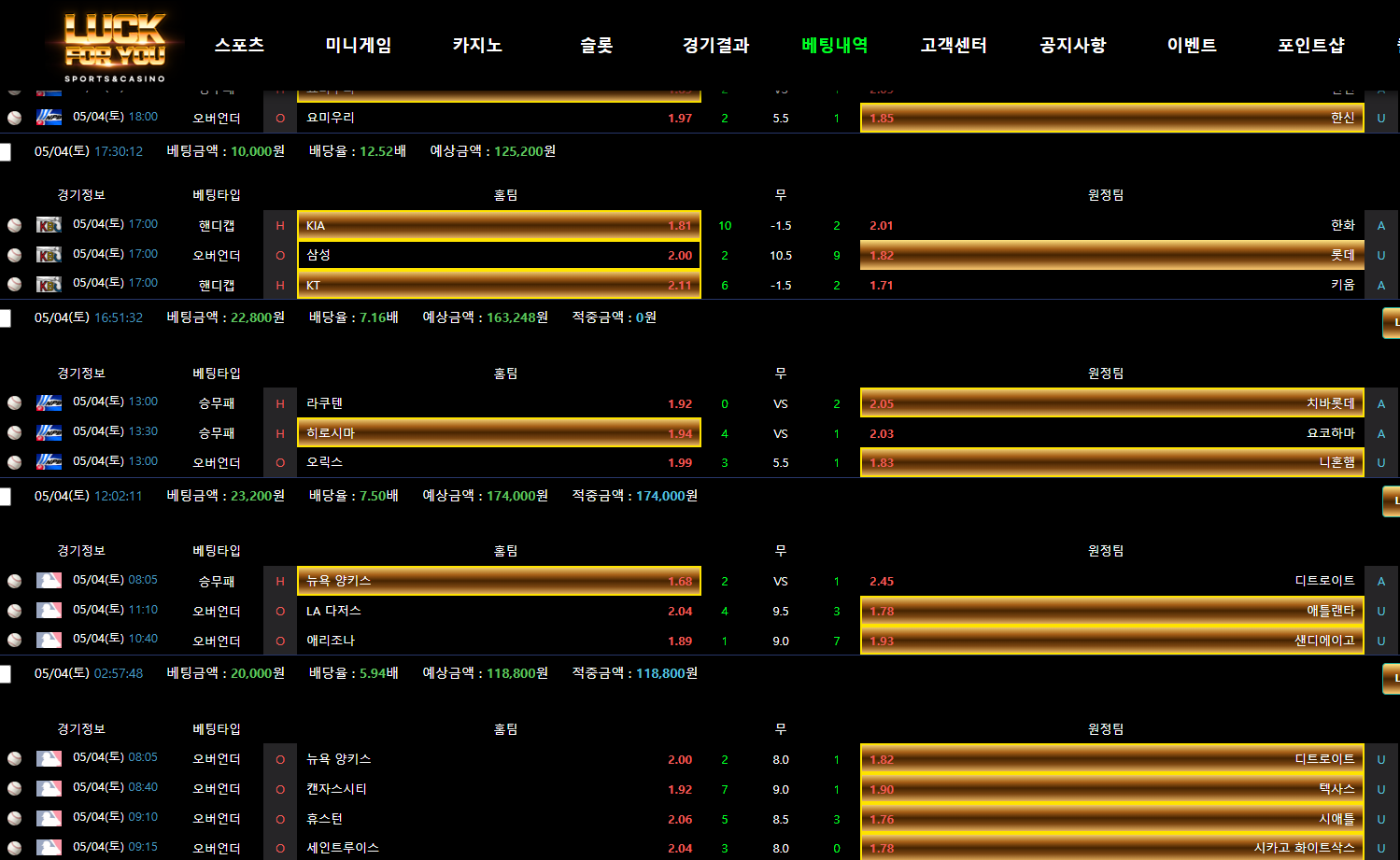This screenshot has width=1400, height=860.
Task: Select the 베팅내역 menu item
Action: [835, 45]
